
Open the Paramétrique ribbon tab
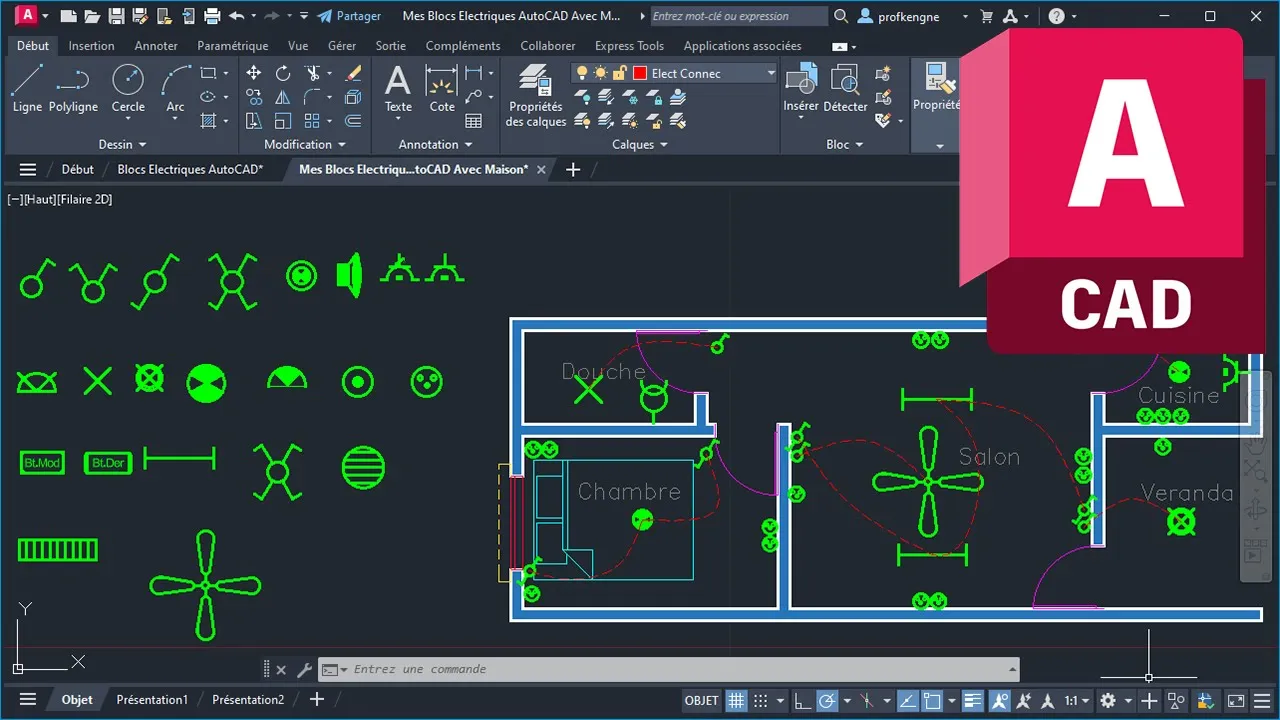point(233,46)
